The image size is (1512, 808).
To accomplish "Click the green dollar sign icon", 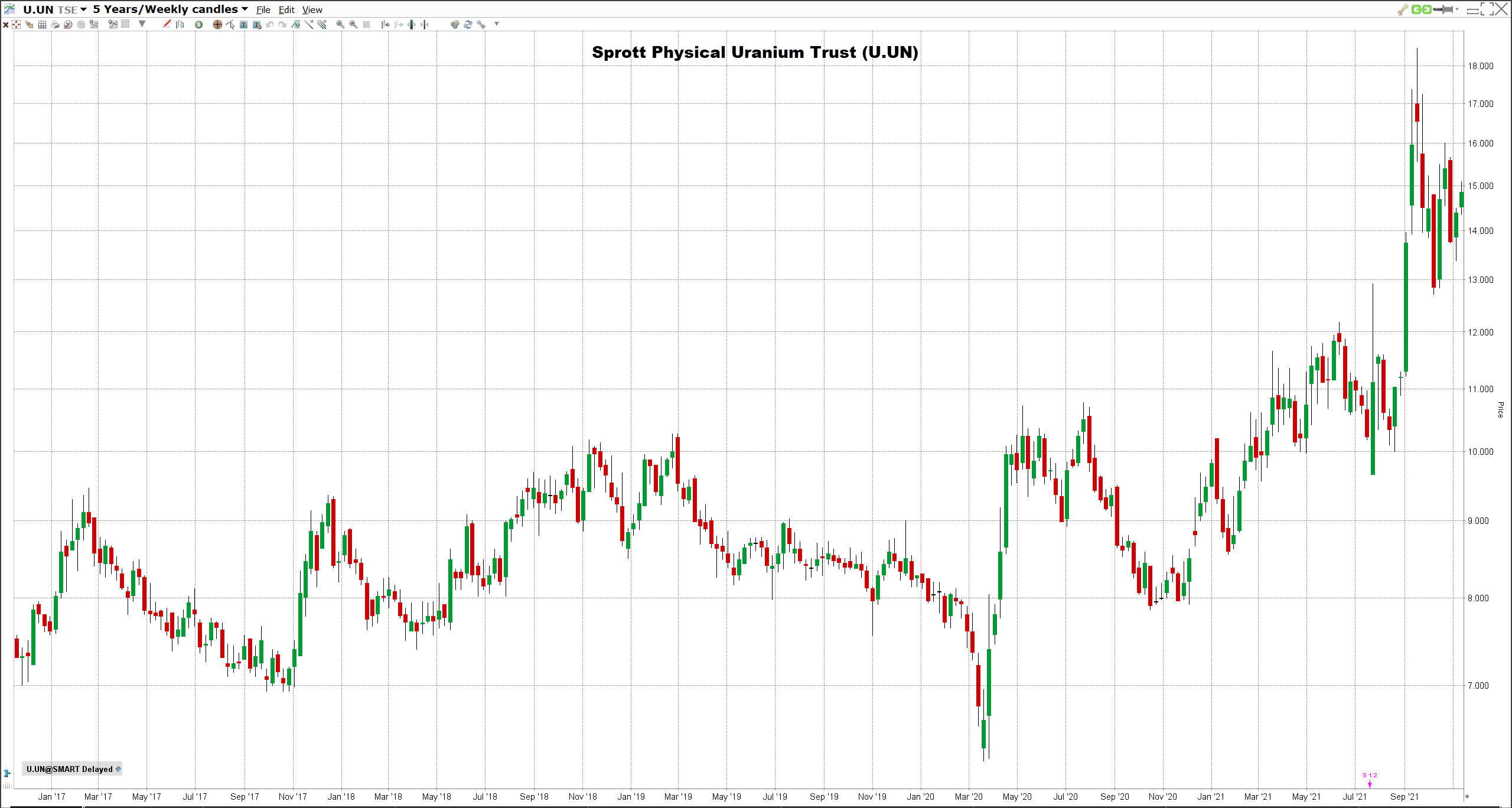I will 199,25.
